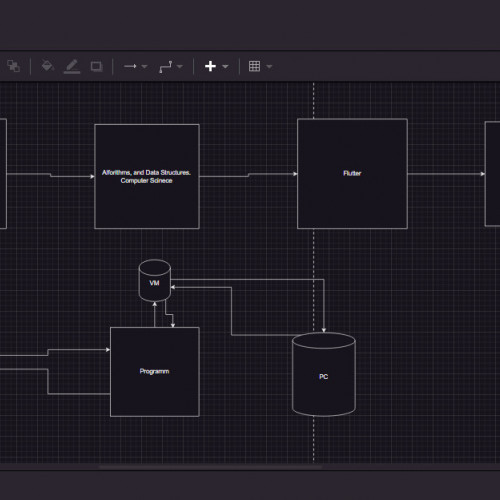
Task: Click the Waypoints connector icon
Action: pos(166,67)
